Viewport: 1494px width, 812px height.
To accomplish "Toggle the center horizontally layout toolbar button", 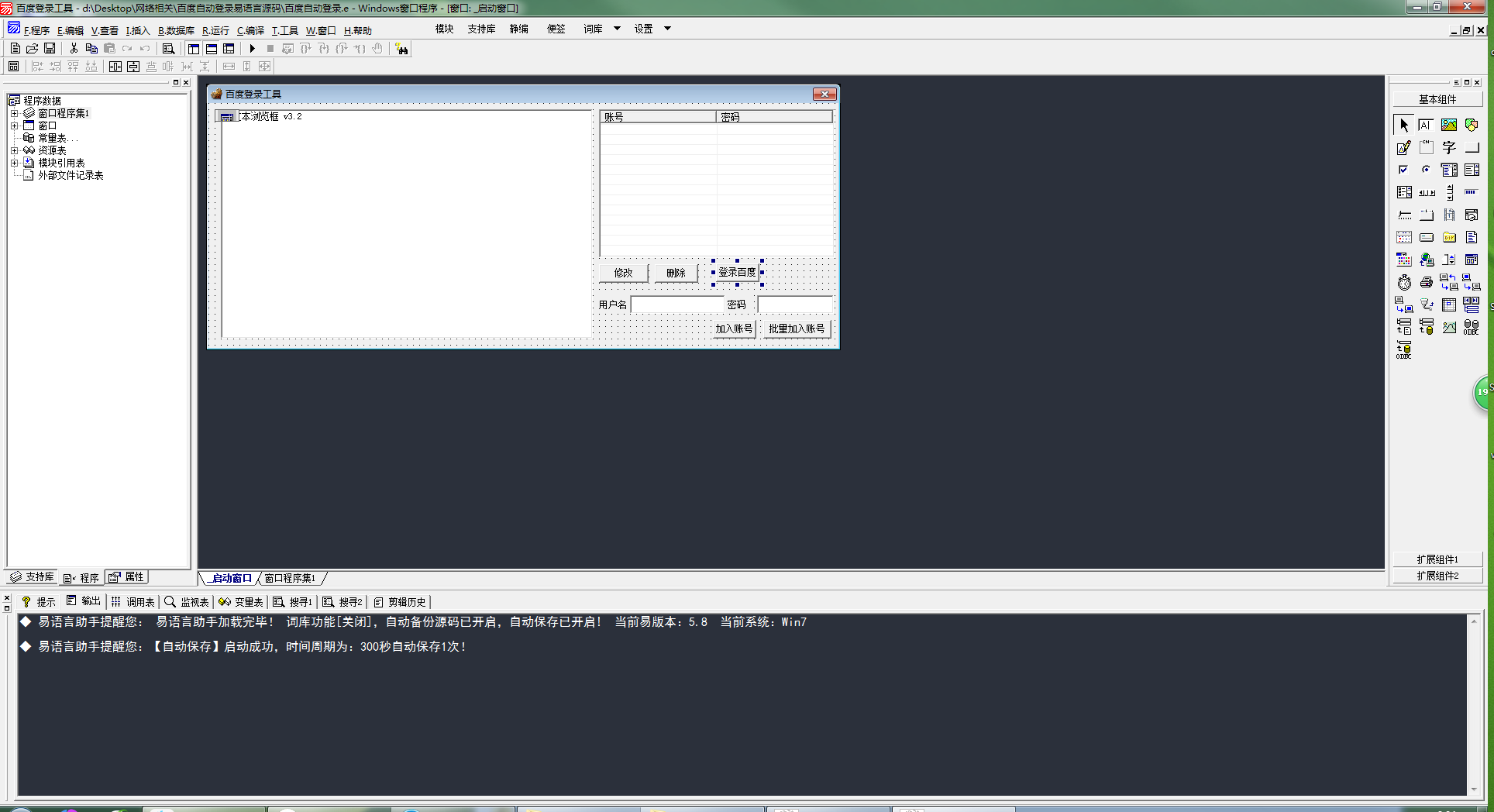I will point(115,67).
